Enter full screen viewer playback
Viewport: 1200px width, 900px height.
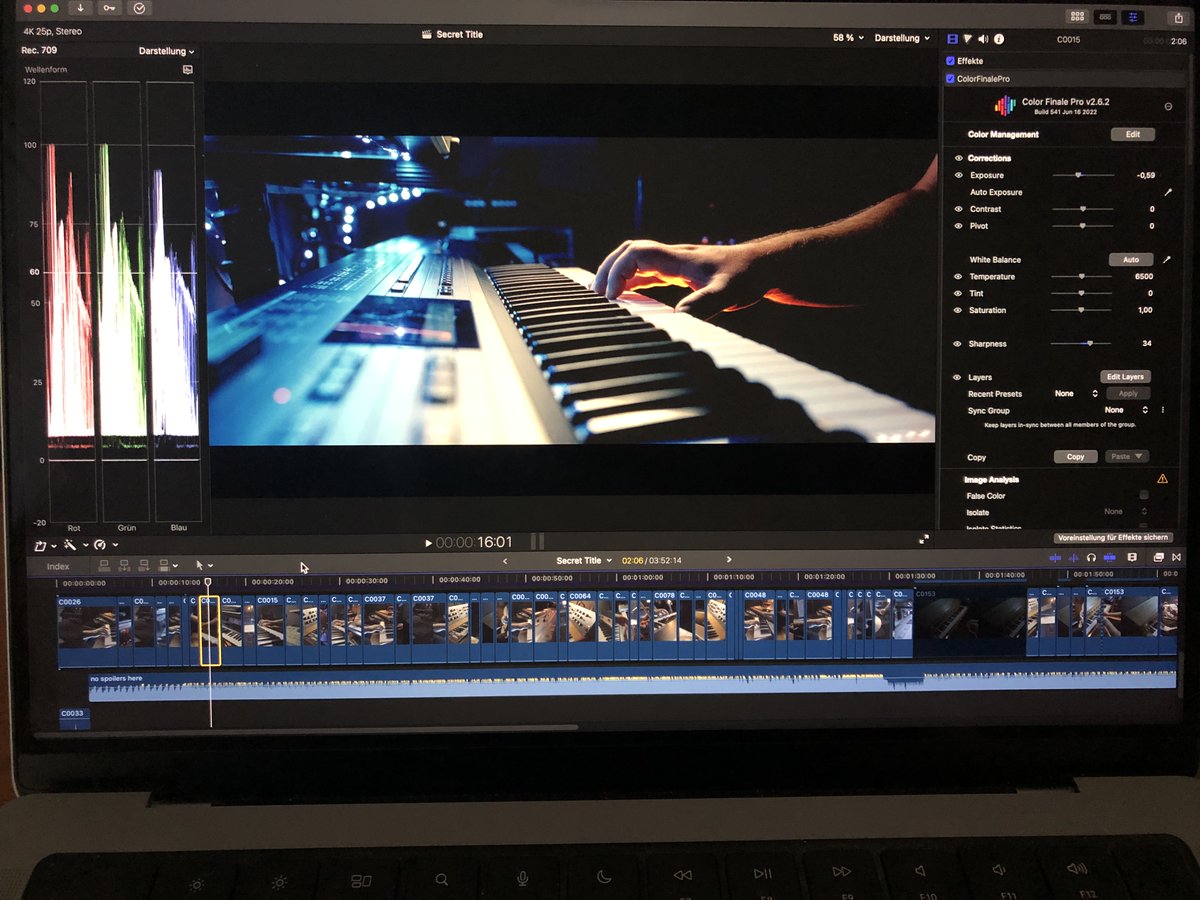point(924,538)
